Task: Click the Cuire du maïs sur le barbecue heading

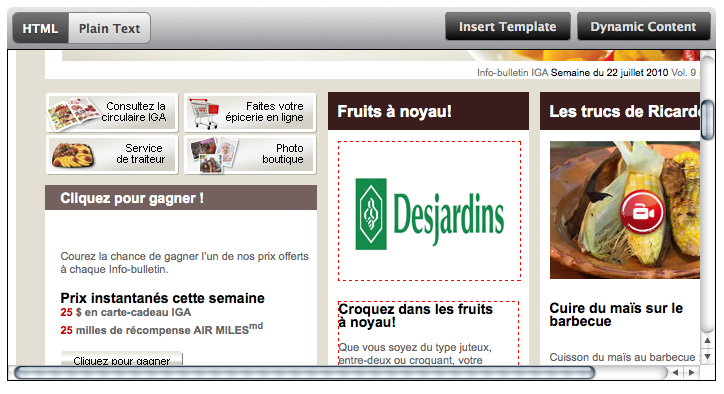Action: (616, 315)
